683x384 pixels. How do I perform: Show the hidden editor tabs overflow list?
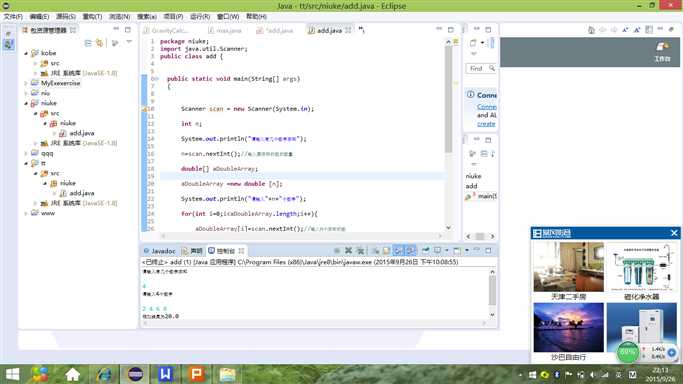click(362, 30)
